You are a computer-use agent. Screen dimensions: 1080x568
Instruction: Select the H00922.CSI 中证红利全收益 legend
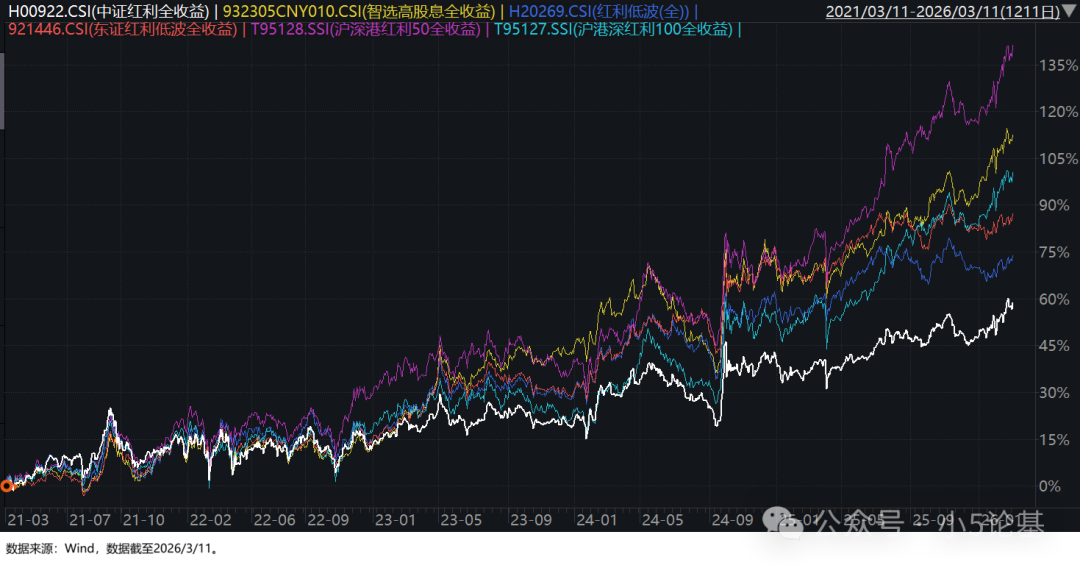click(x=108, y=12)
